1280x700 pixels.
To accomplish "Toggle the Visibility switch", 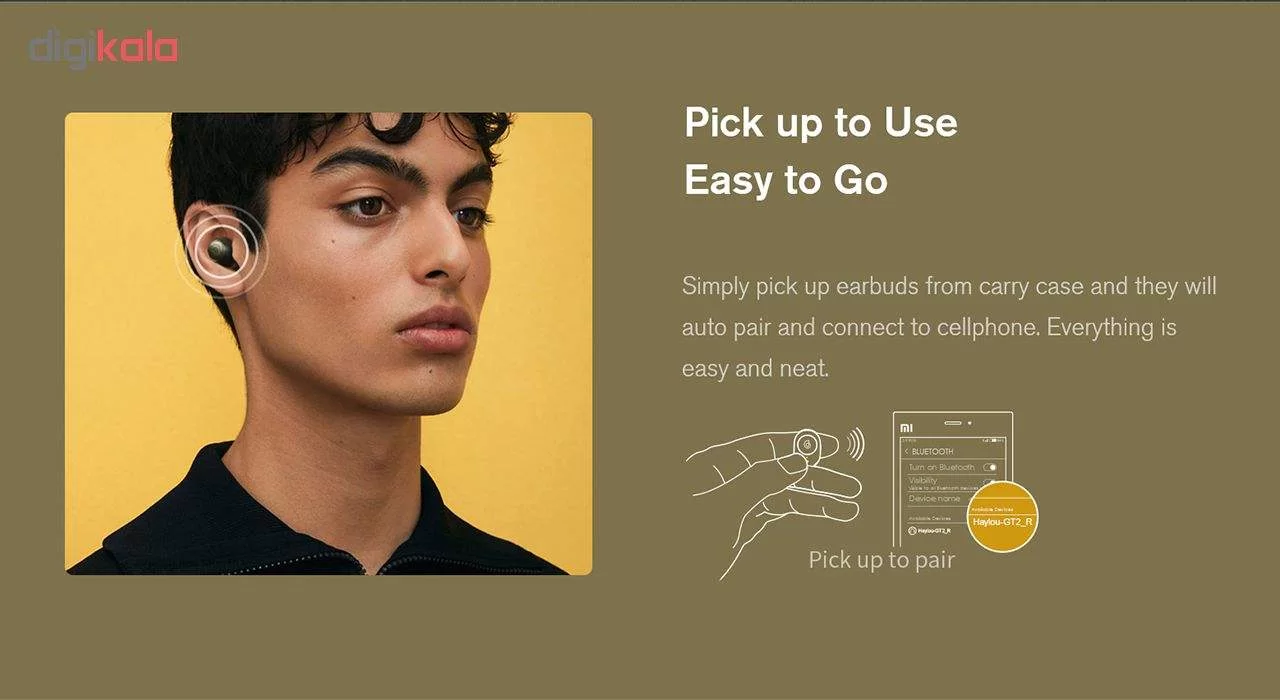I will 989,482.
